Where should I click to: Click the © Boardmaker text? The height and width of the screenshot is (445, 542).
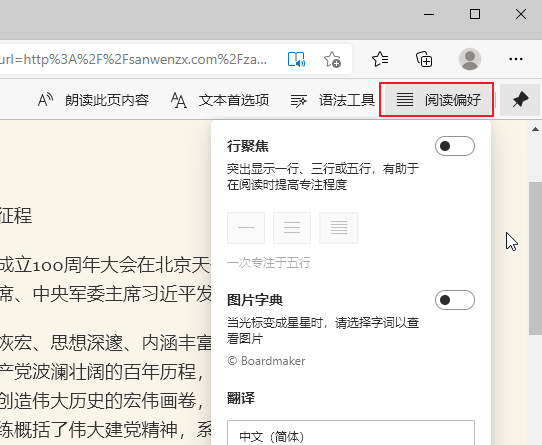coord(266,361)
